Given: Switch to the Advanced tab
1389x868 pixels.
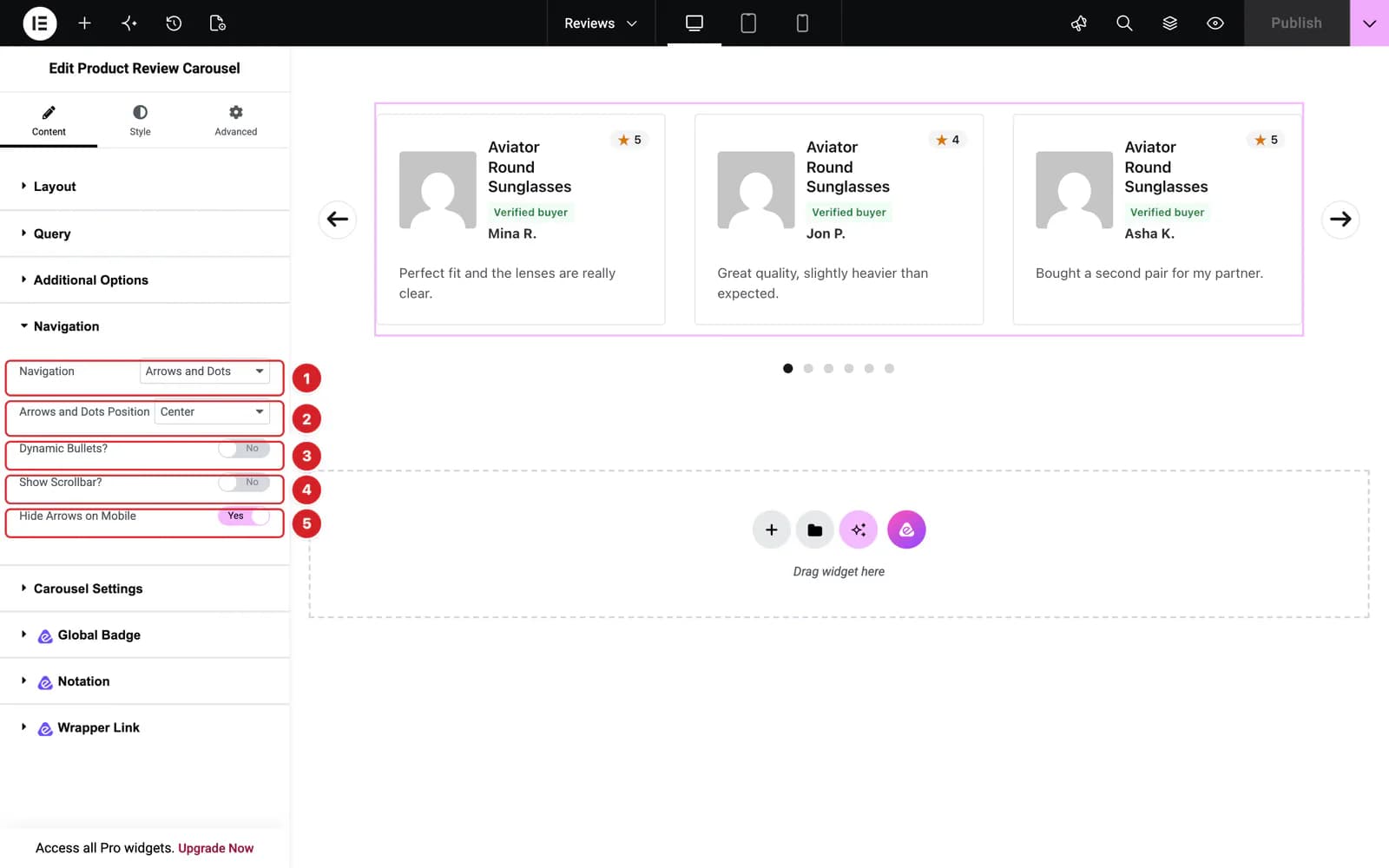Looking at the screenshot, I should pyautogui.click(x=236, y=121).
